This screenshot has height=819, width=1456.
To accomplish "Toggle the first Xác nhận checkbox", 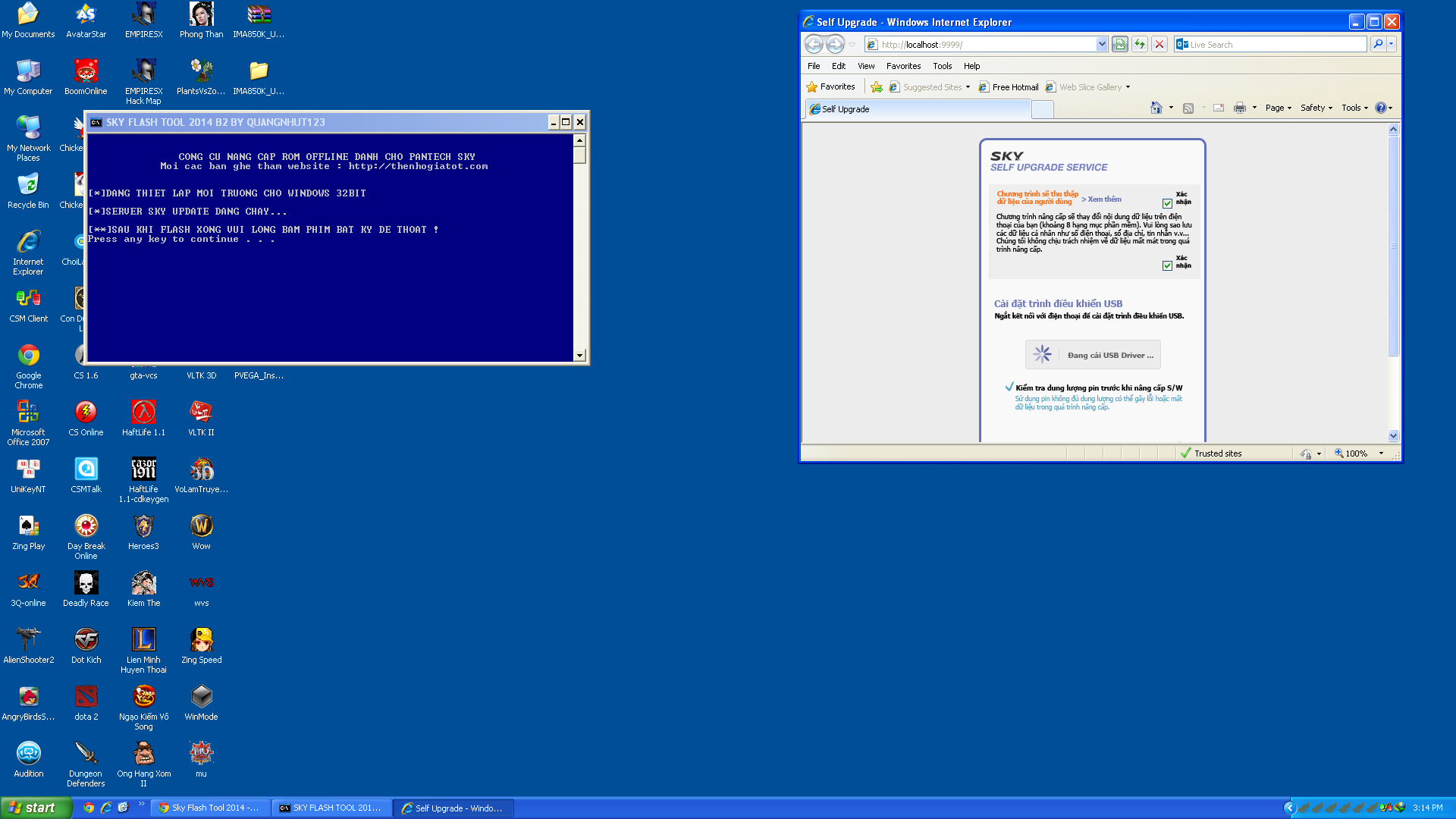I will click(1167, 203).
